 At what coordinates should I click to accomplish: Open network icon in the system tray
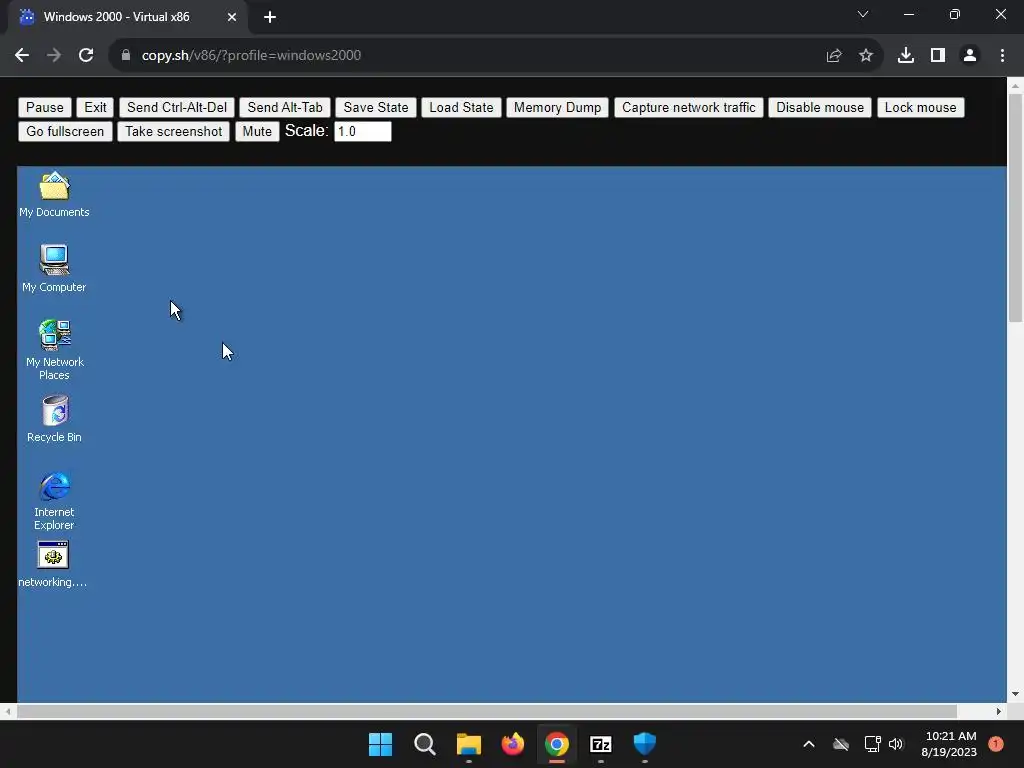coord(872,744)
